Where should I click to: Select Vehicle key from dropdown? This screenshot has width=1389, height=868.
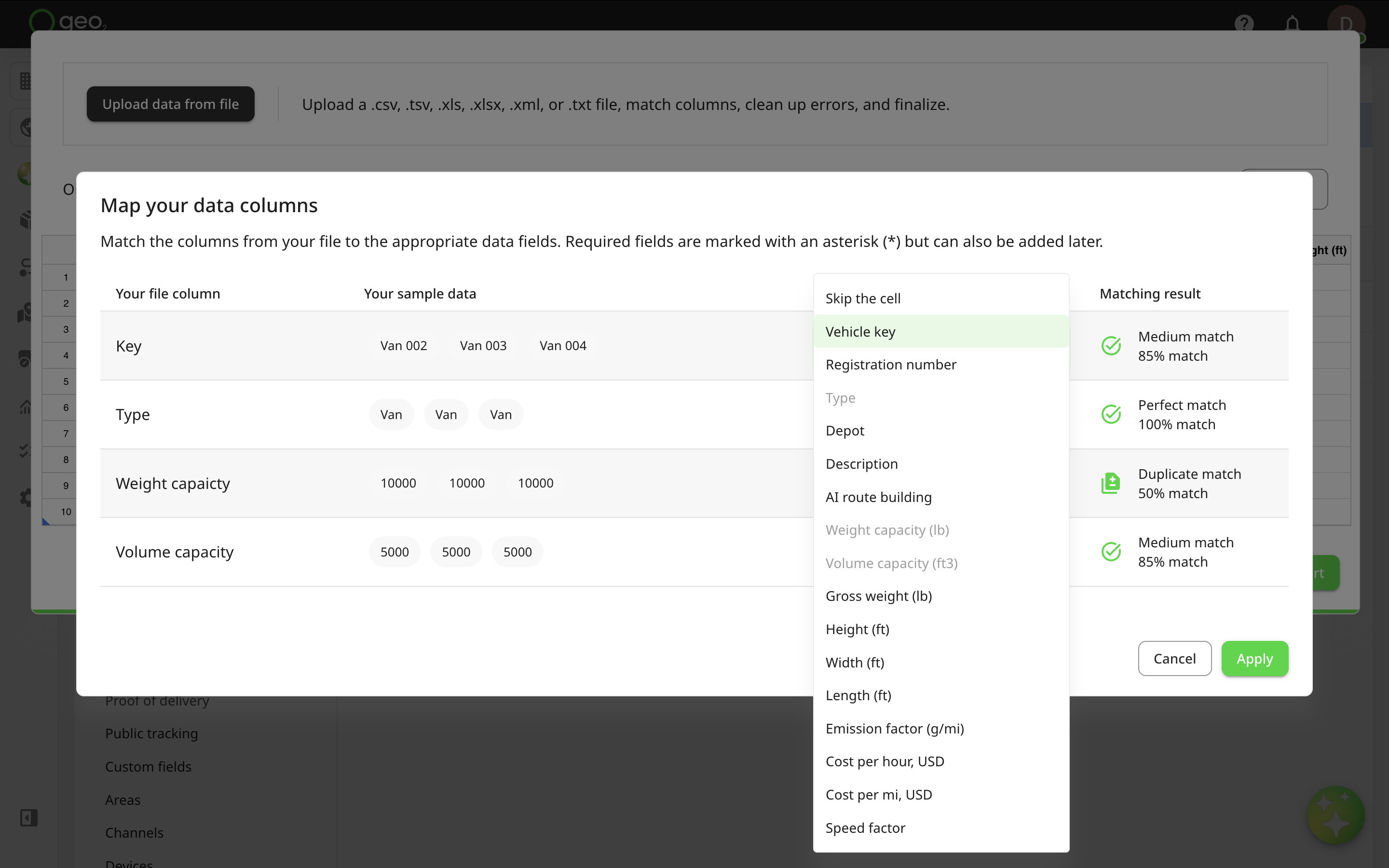tap(941, 332)
